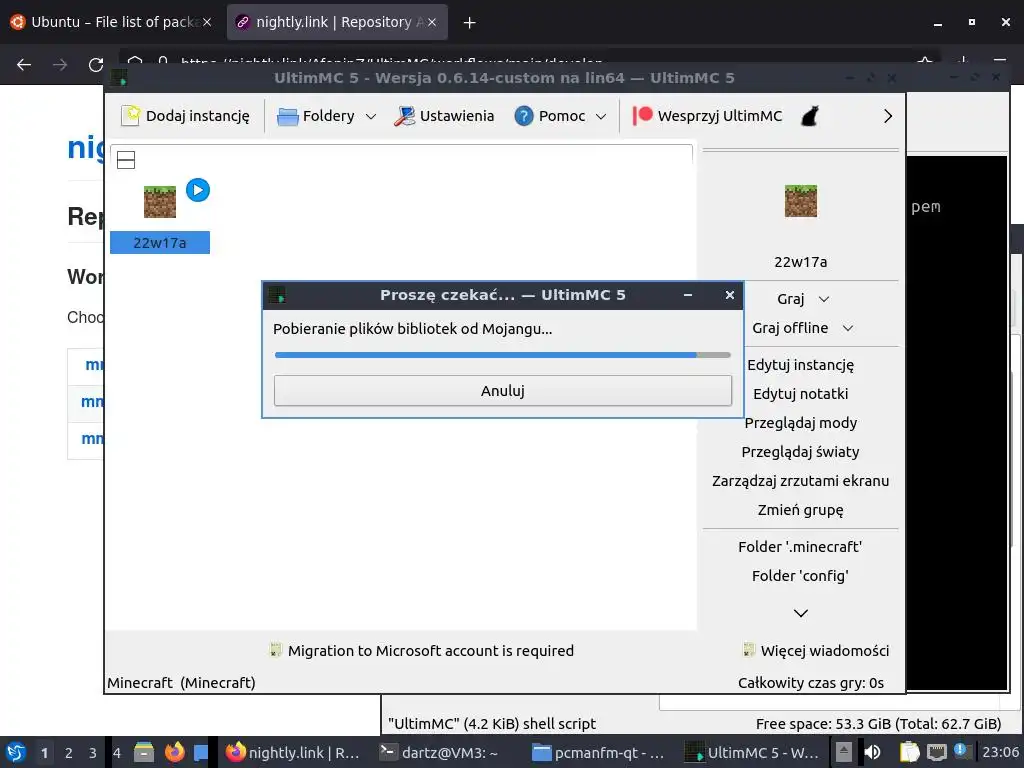The width and height of the screenshot is (1024, 768).
Task: Close the Ubuntu File list tab
Action: (207, 22)
